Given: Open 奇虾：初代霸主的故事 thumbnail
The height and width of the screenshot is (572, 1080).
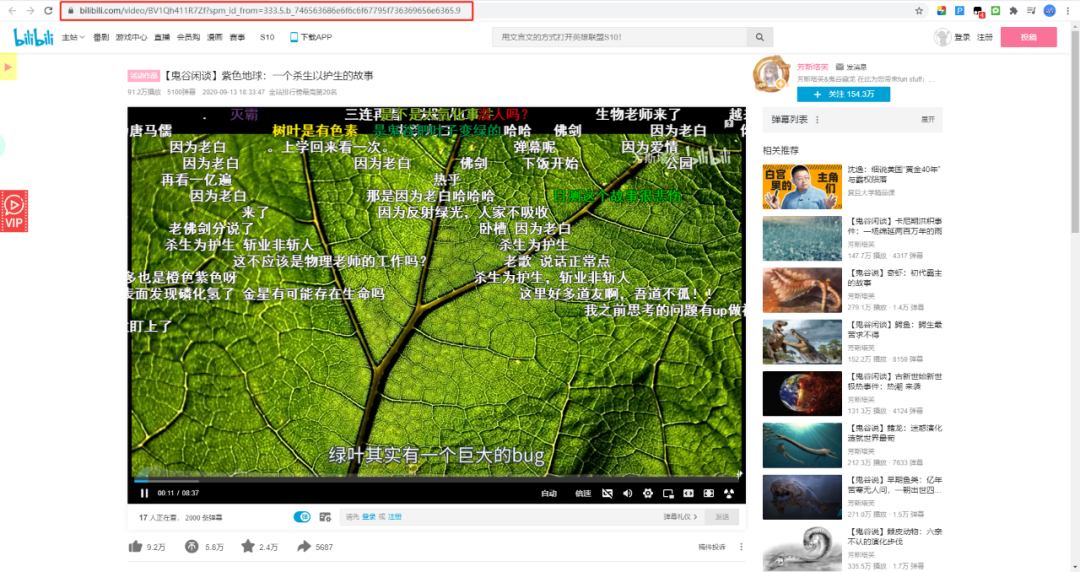Looking at the screenshot, I should 802,290.
